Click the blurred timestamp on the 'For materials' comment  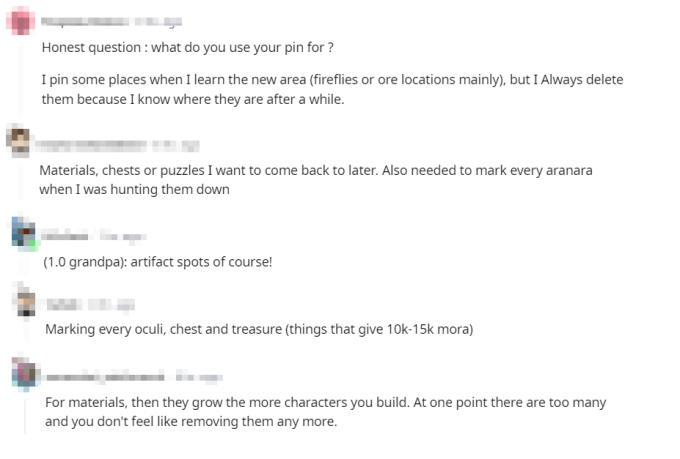[x=200, y=377]
